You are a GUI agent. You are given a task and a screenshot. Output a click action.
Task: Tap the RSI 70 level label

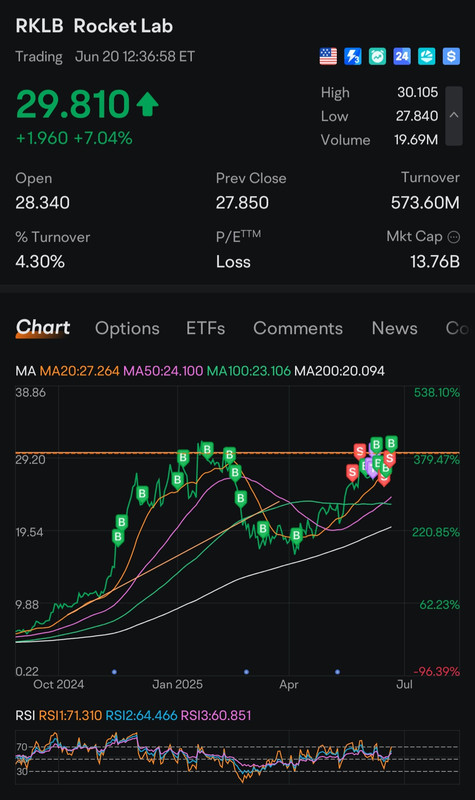coord(22,747)
